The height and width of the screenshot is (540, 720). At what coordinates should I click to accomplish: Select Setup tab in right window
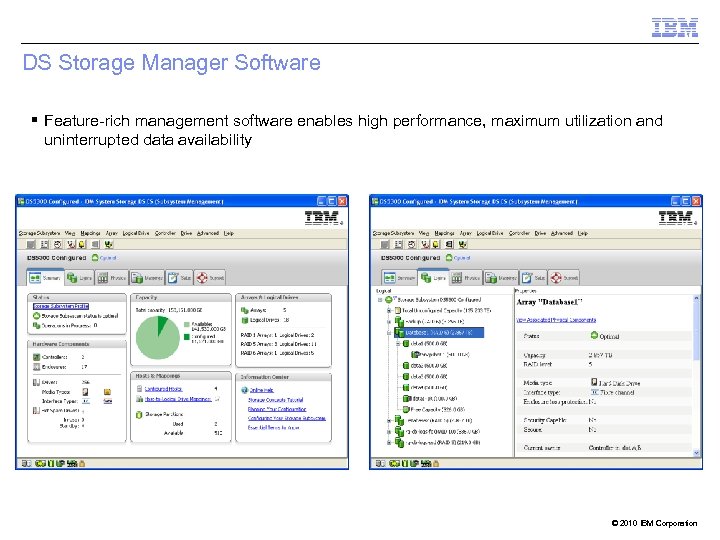[x=533, y=278]
